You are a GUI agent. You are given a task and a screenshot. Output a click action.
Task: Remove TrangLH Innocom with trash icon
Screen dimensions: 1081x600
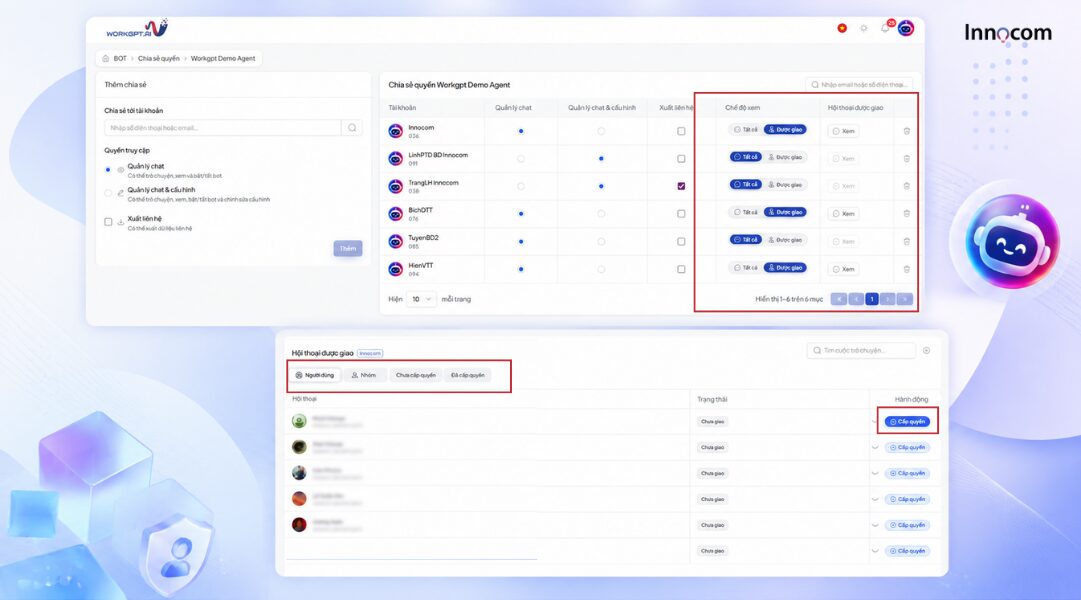(907, 186)
